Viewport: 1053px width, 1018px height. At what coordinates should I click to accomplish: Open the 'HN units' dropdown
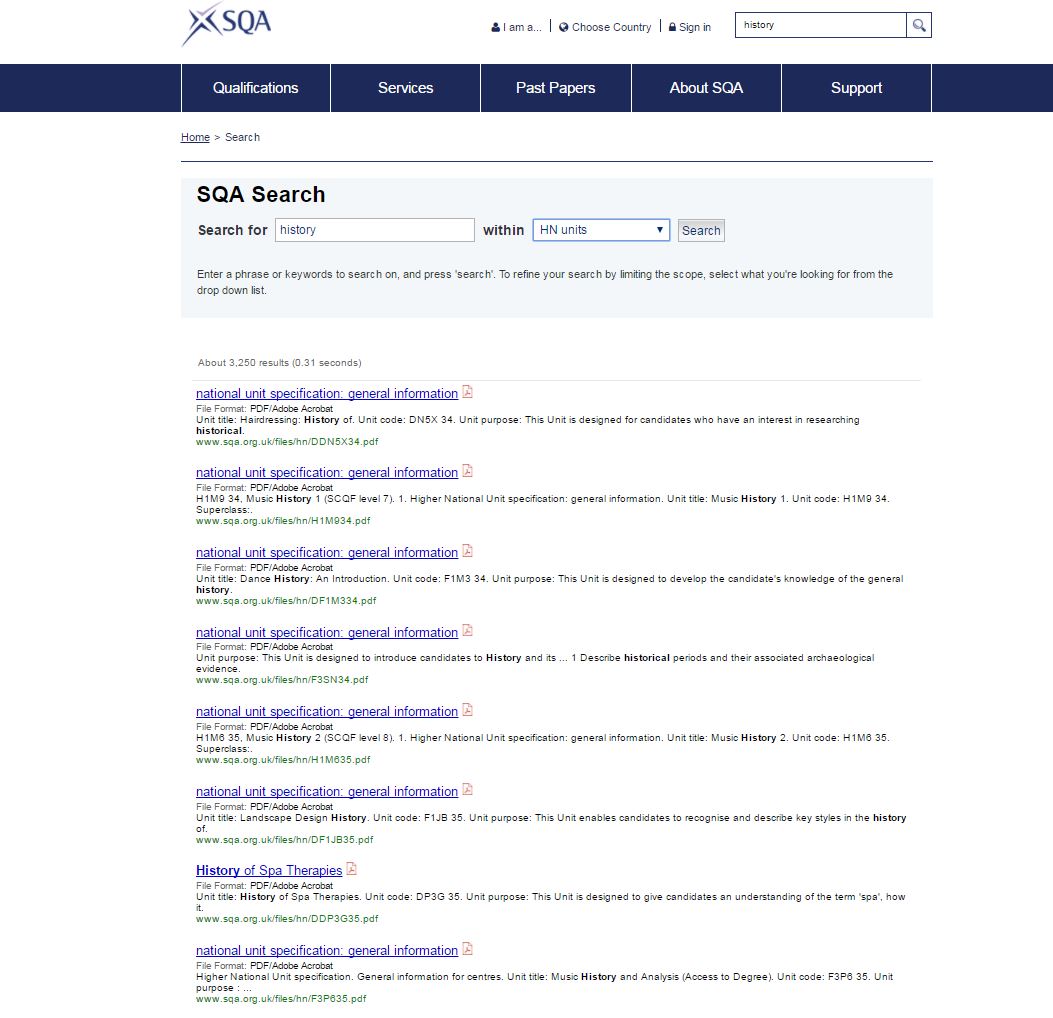tap(600, 229)
